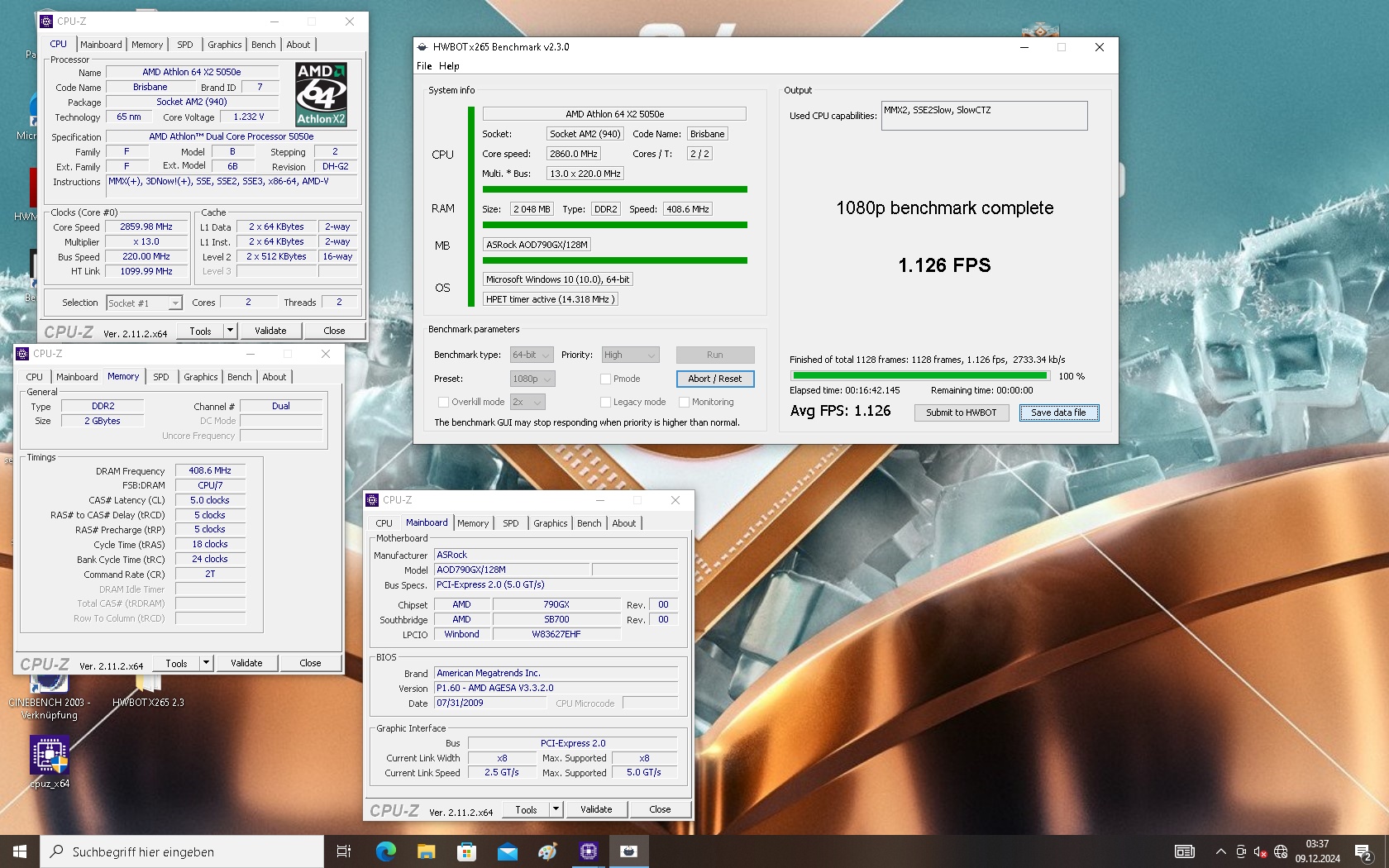The image size is (1389, 868).
Task: Click Close in the CPU-Z Memory window
Action: (x=310, y=663)
